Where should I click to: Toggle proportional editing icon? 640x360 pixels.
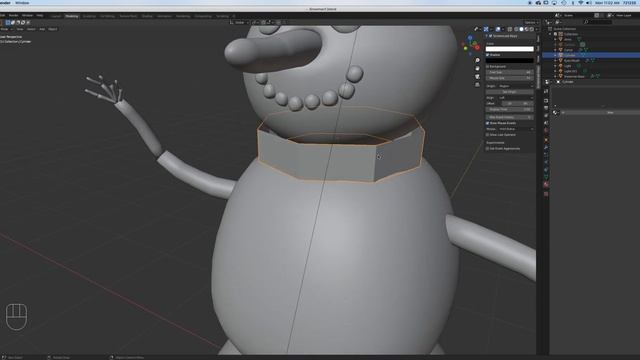[x=278, y=22]
